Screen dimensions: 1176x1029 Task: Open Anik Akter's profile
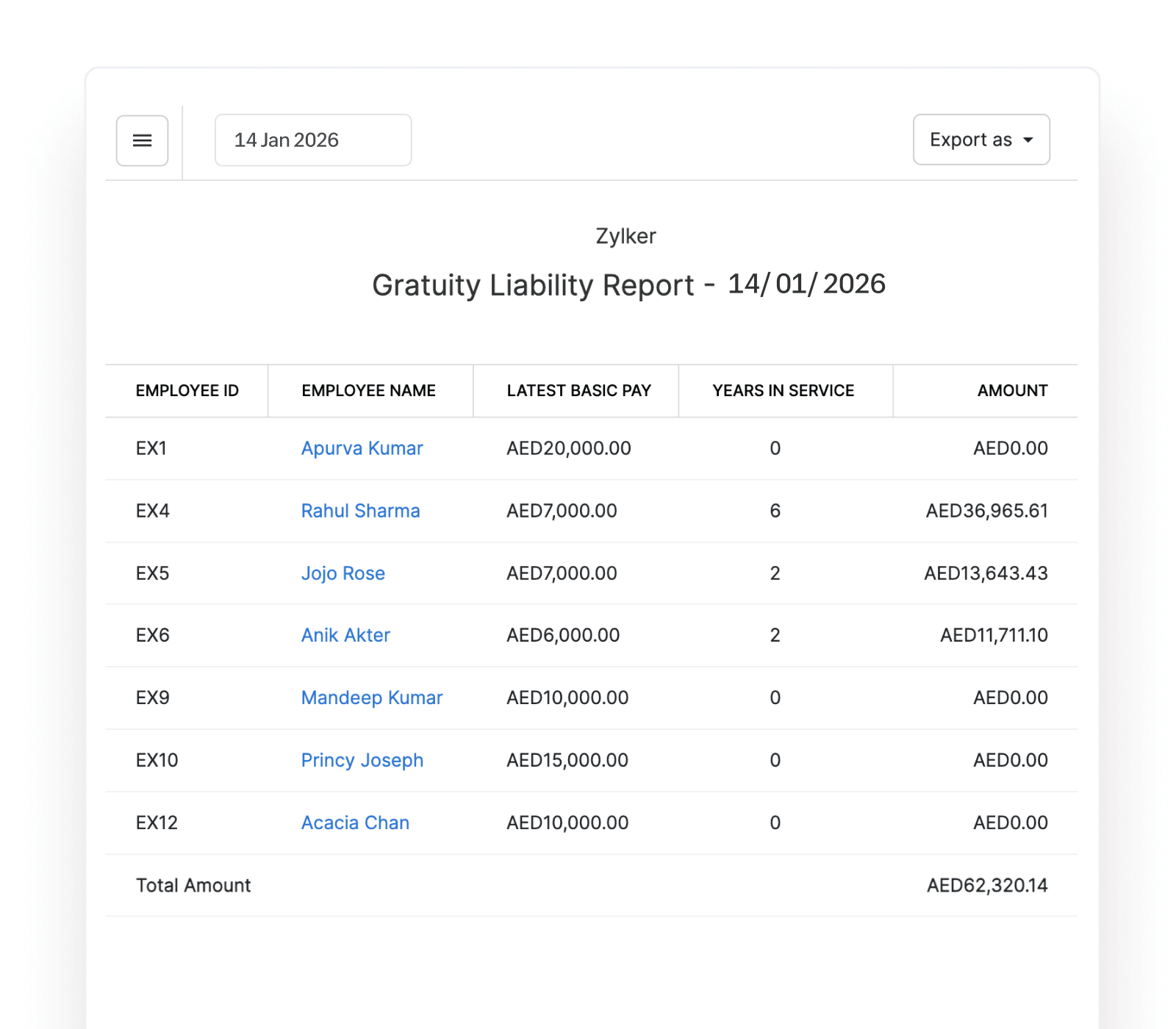[x=345, y=635]
